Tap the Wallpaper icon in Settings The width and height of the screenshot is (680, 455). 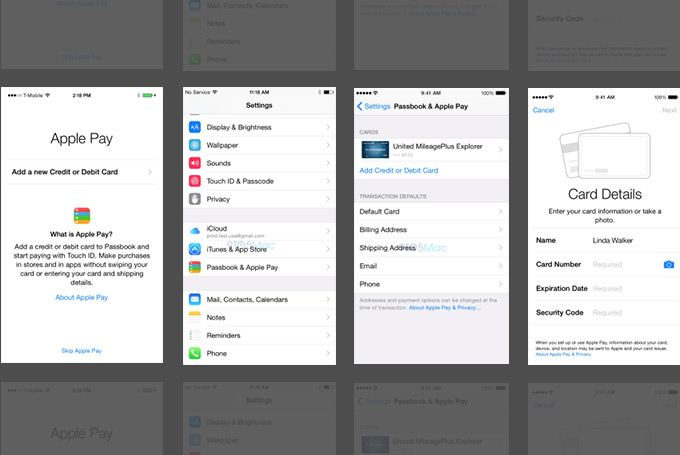click(x=195, y=145)
